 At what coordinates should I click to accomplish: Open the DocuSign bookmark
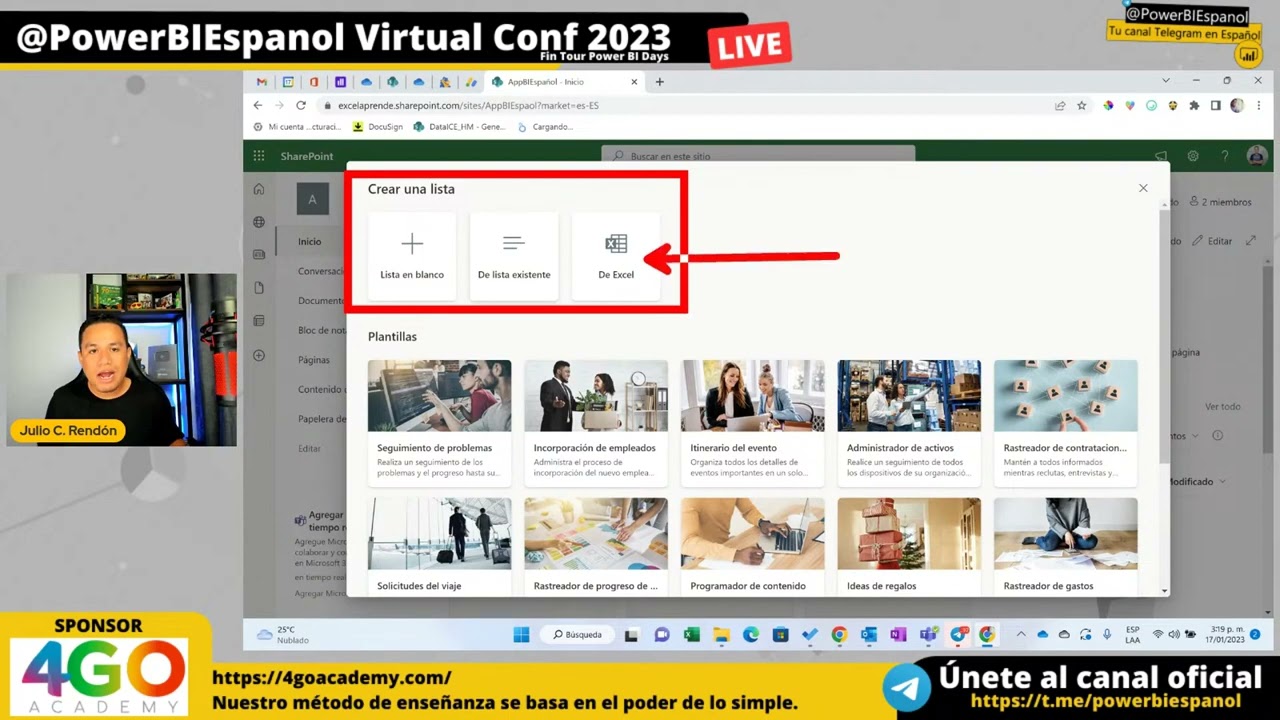(378, 127)
